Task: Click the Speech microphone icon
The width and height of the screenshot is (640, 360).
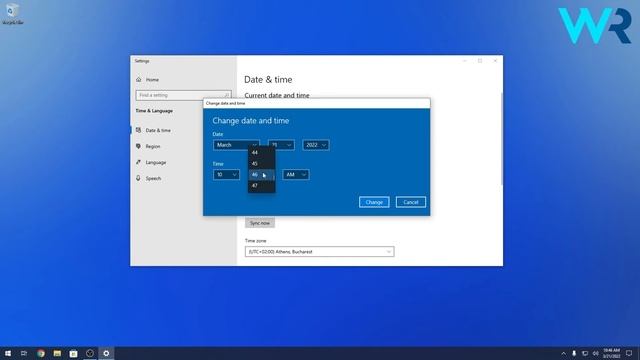Action: 138,178
